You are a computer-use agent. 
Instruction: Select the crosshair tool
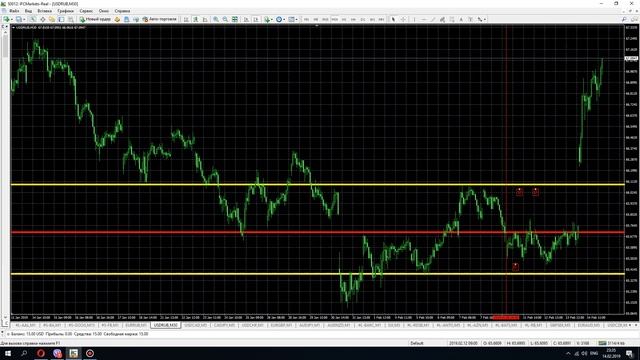[x=403, y=19]
